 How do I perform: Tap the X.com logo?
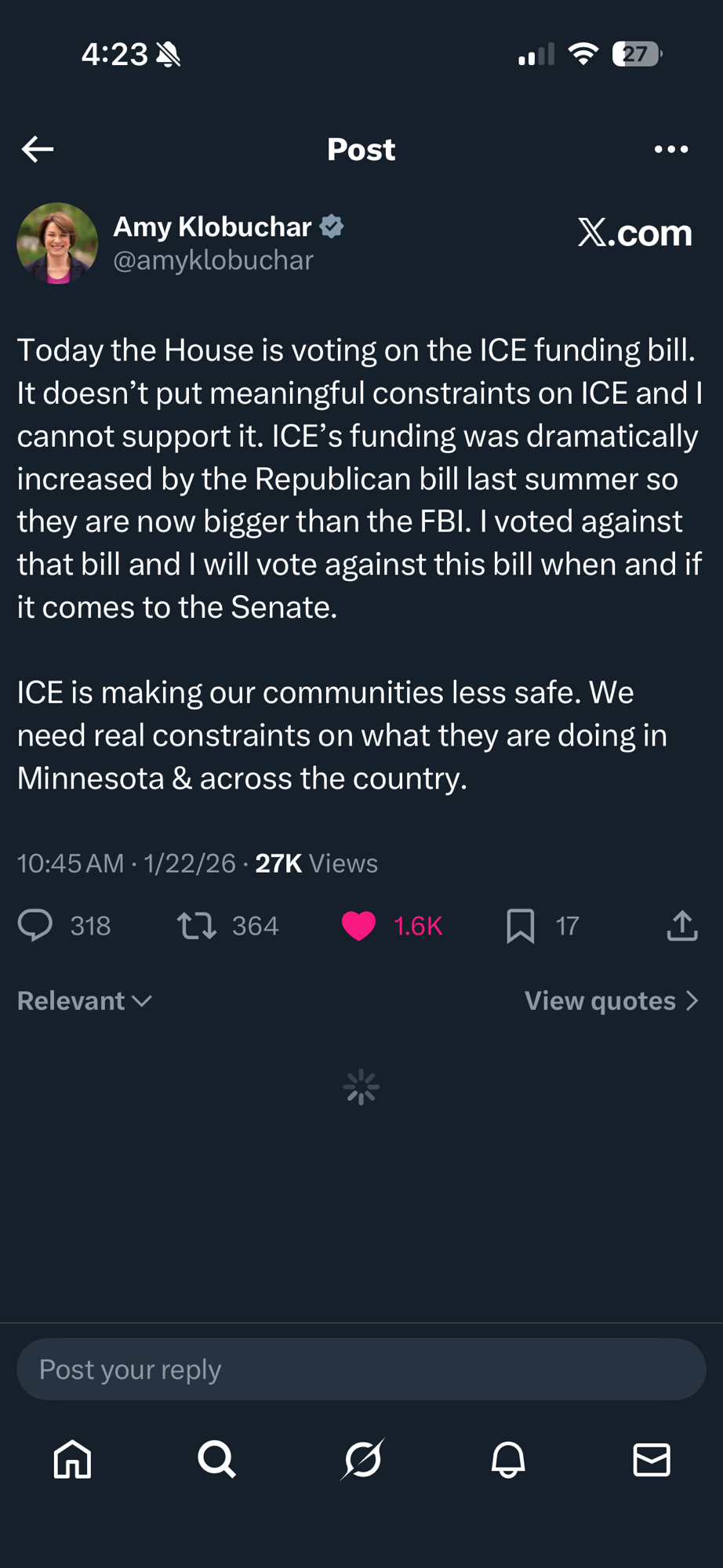[x=635, y=232]
